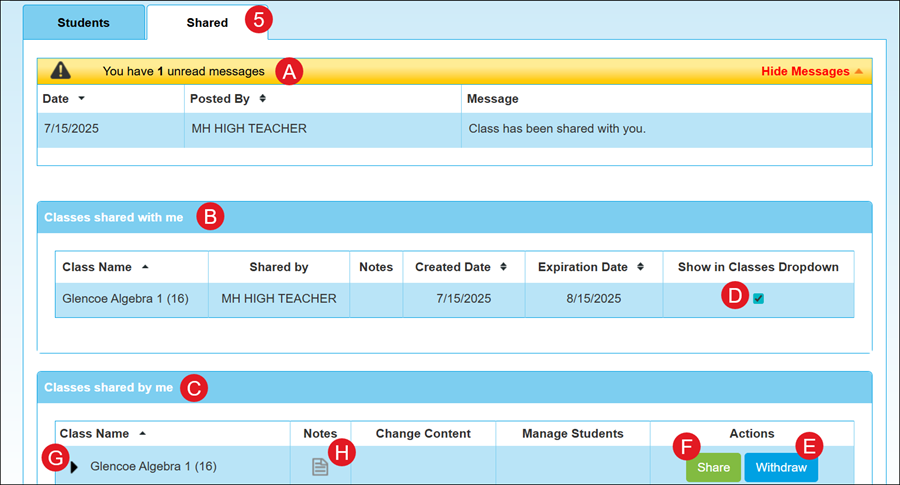
Task: Click the Classes shared with me header
Action: pos(113,216)
